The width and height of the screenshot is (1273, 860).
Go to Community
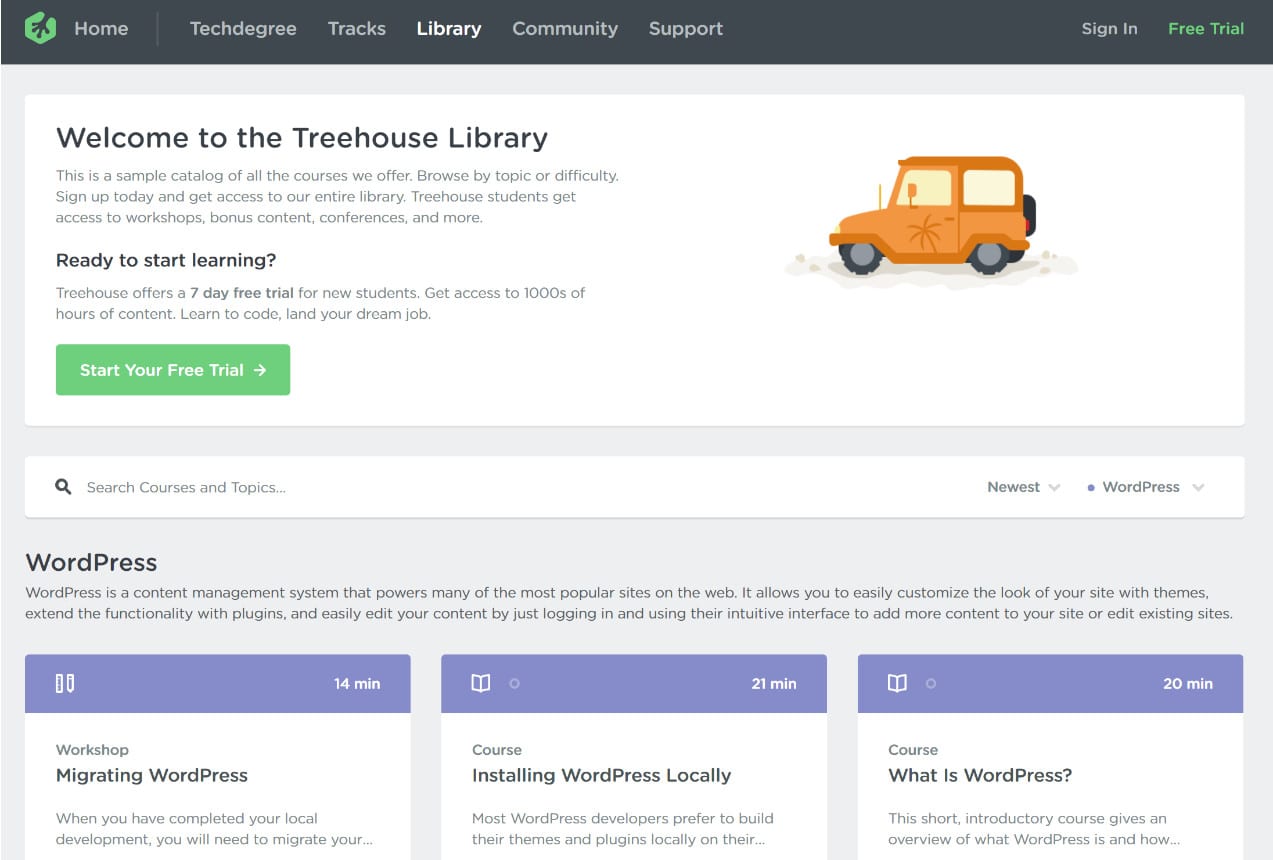tap(564, 29)
